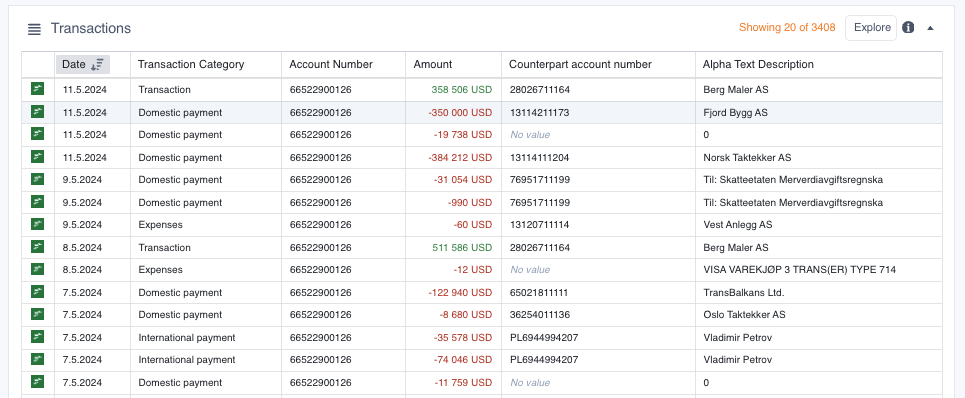Screen dimensions: 965x398
Task: Click the green icon on the Fjord Bygg AS row
Action: tap(38, 112)
